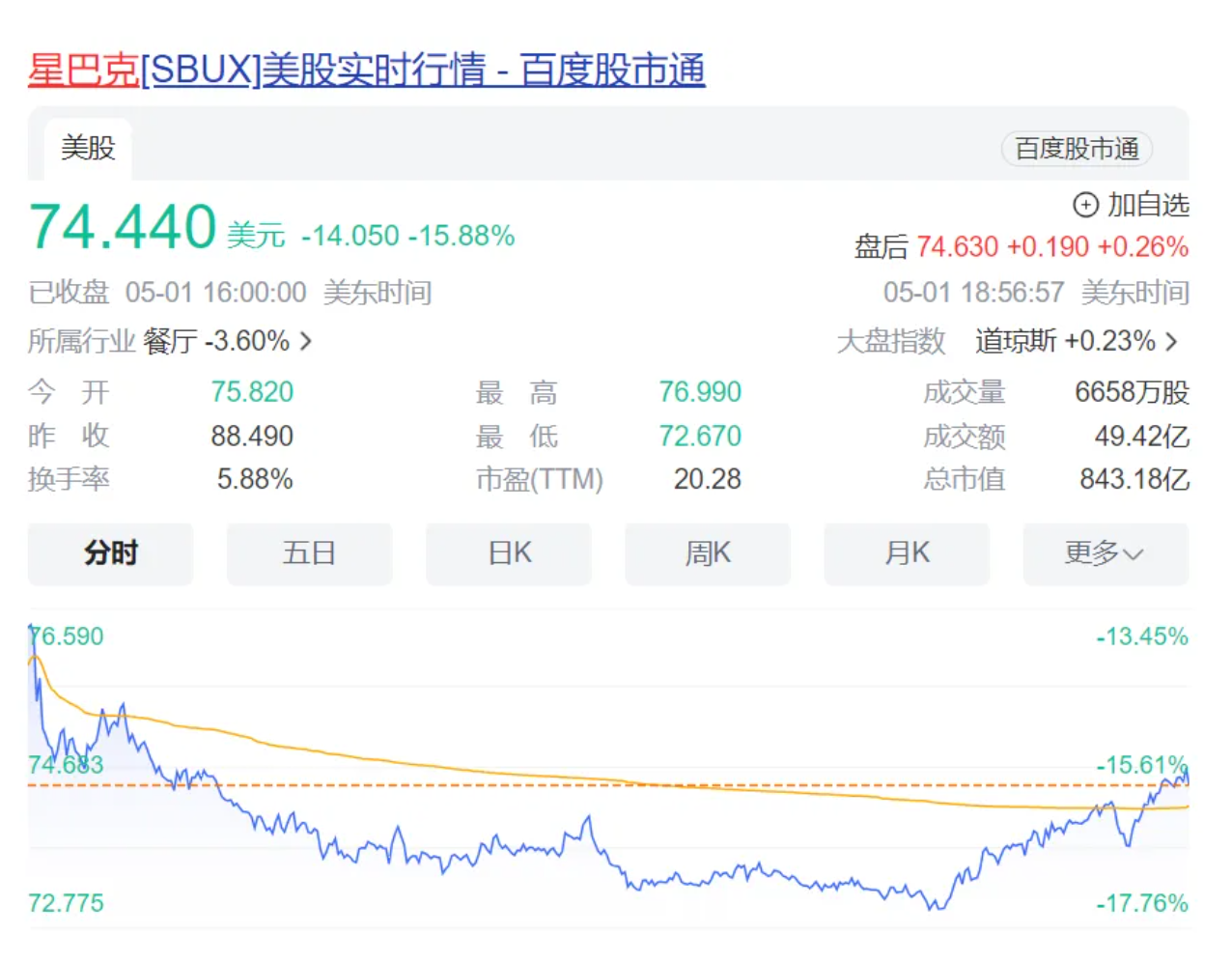This screenshot has width=1232, height=962.
Task: Click the 成交额 value 49.42亿
Action: pos(1142,437)
